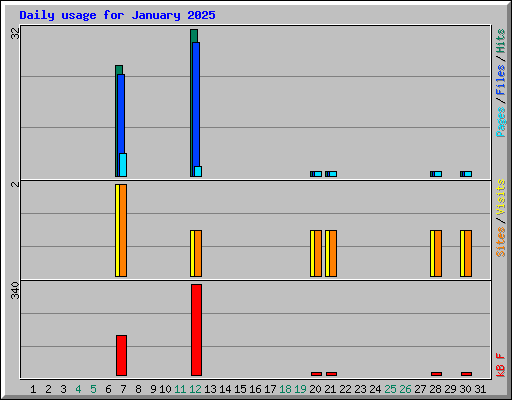Click the orange Sites bar for day 30

468,253
